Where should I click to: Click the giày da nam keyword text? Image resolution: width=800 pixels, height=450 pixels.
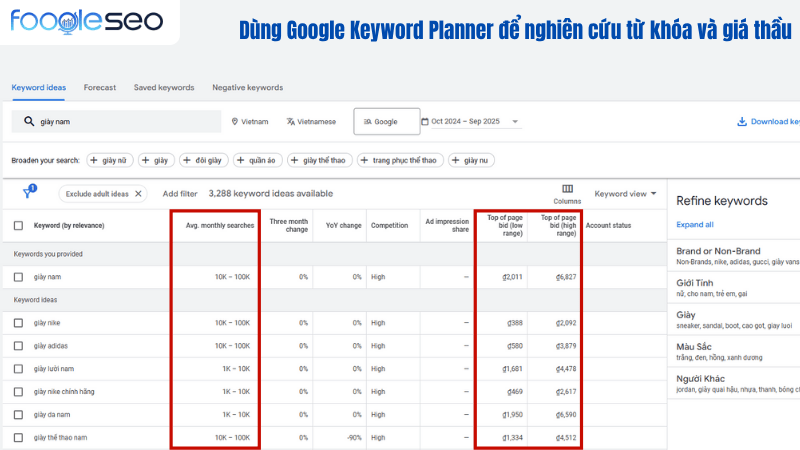tap(52, 415)
